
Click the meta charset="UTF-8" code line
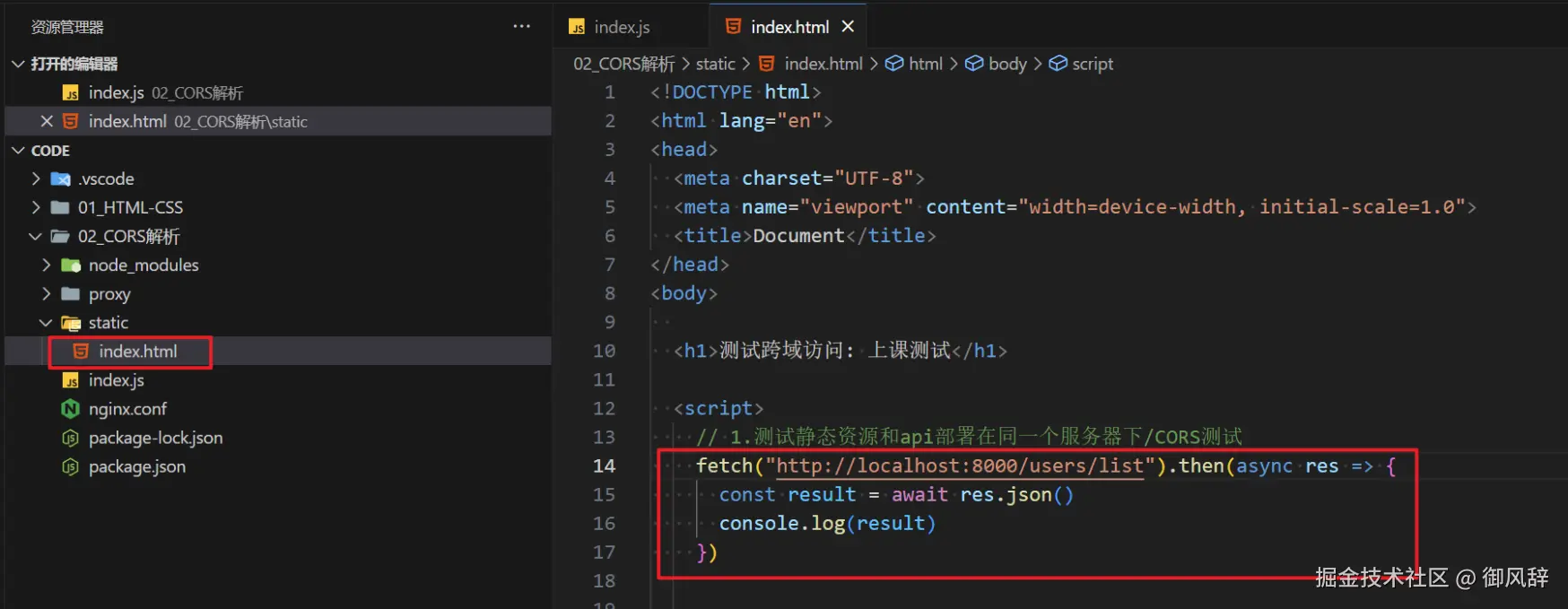798,178
